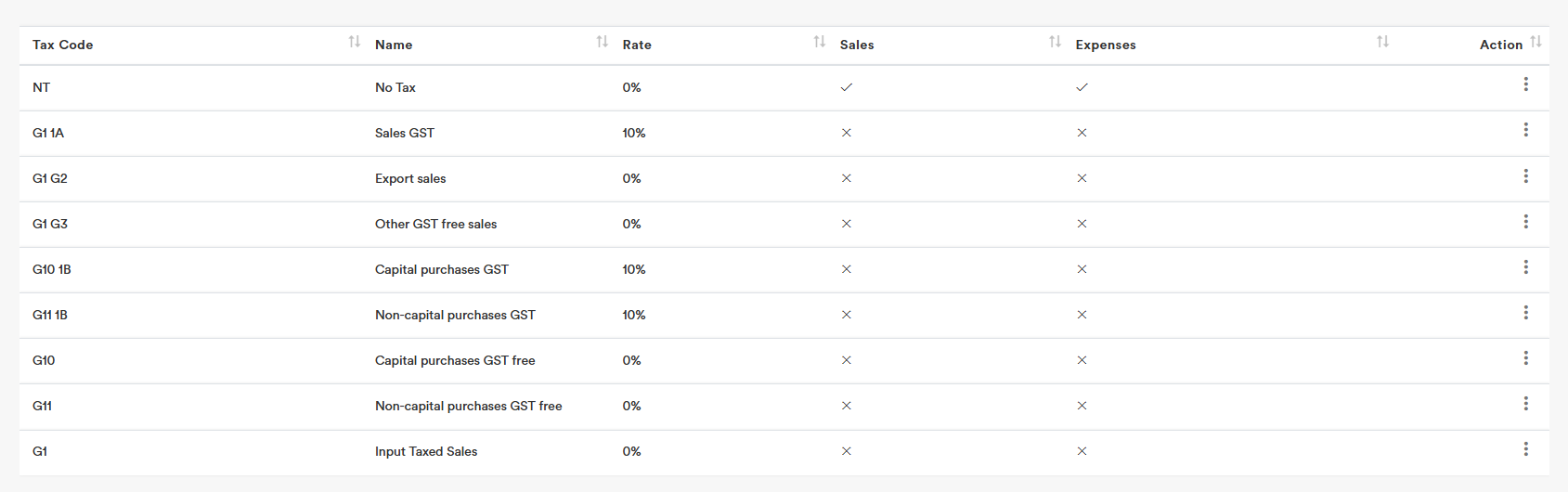
Task: Click the Expenses column header label
Action: coord(1105,45)
